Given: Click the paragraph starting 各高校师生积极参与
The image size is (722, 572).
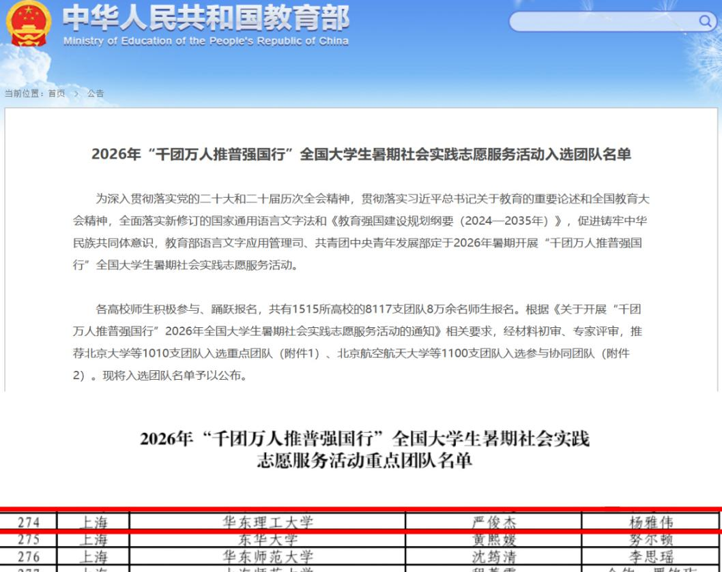Looking at the screenshot, I should [357, 342].
